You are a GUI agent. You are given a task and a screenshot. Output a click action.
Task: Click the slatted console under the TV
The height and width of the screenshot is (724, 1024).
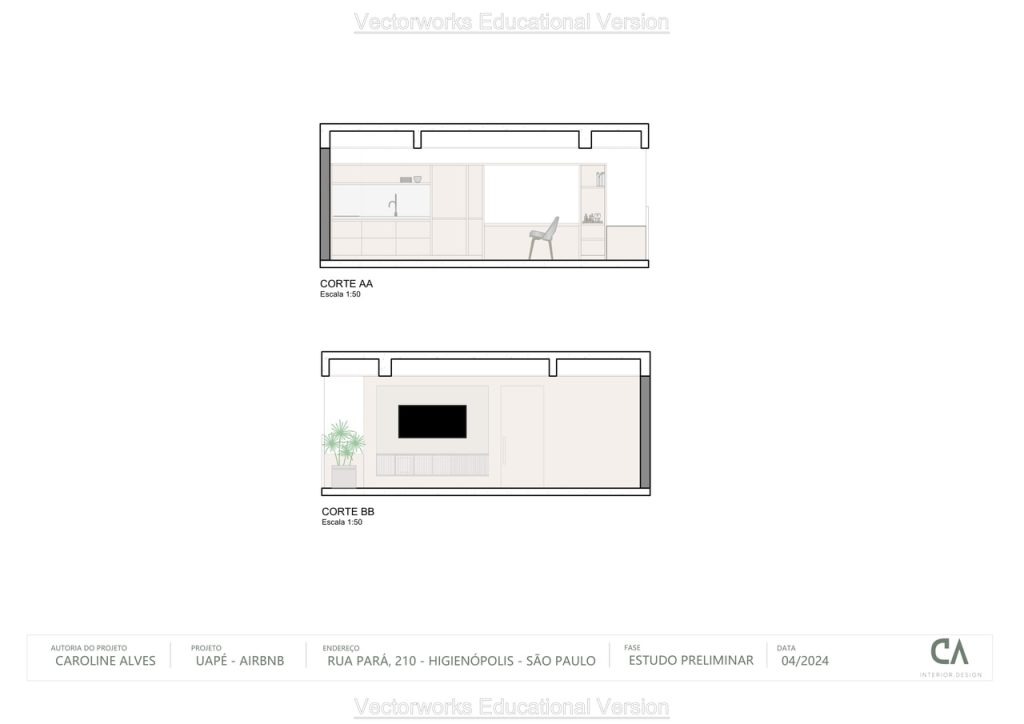pos(432,464)
